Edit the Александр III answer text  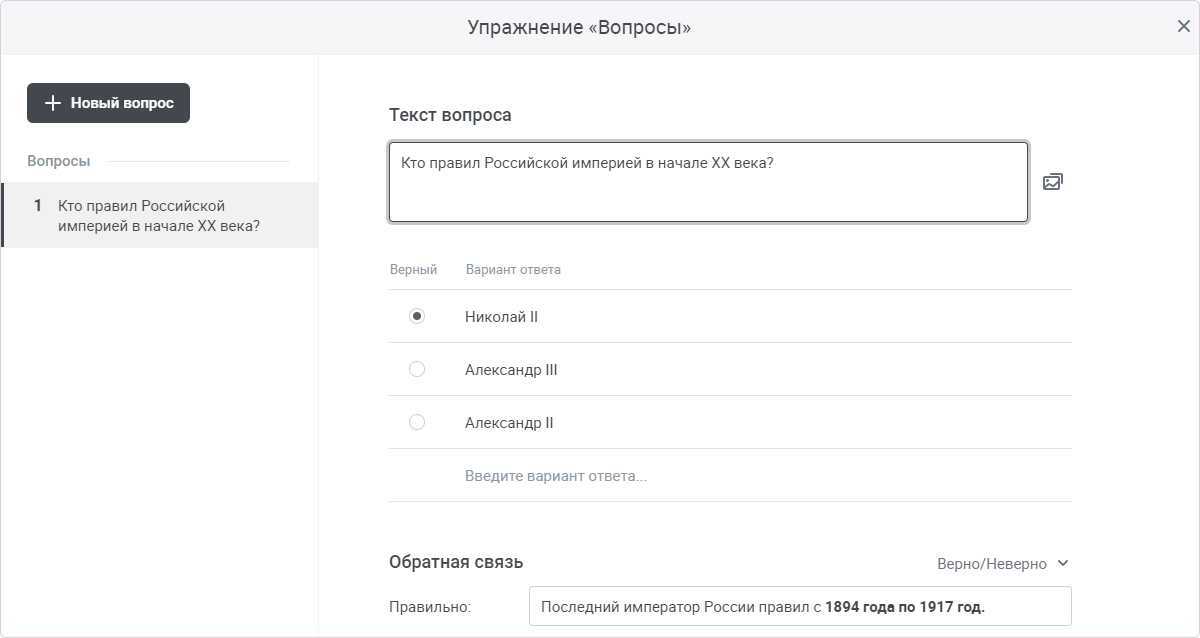[x=511, y=370]
